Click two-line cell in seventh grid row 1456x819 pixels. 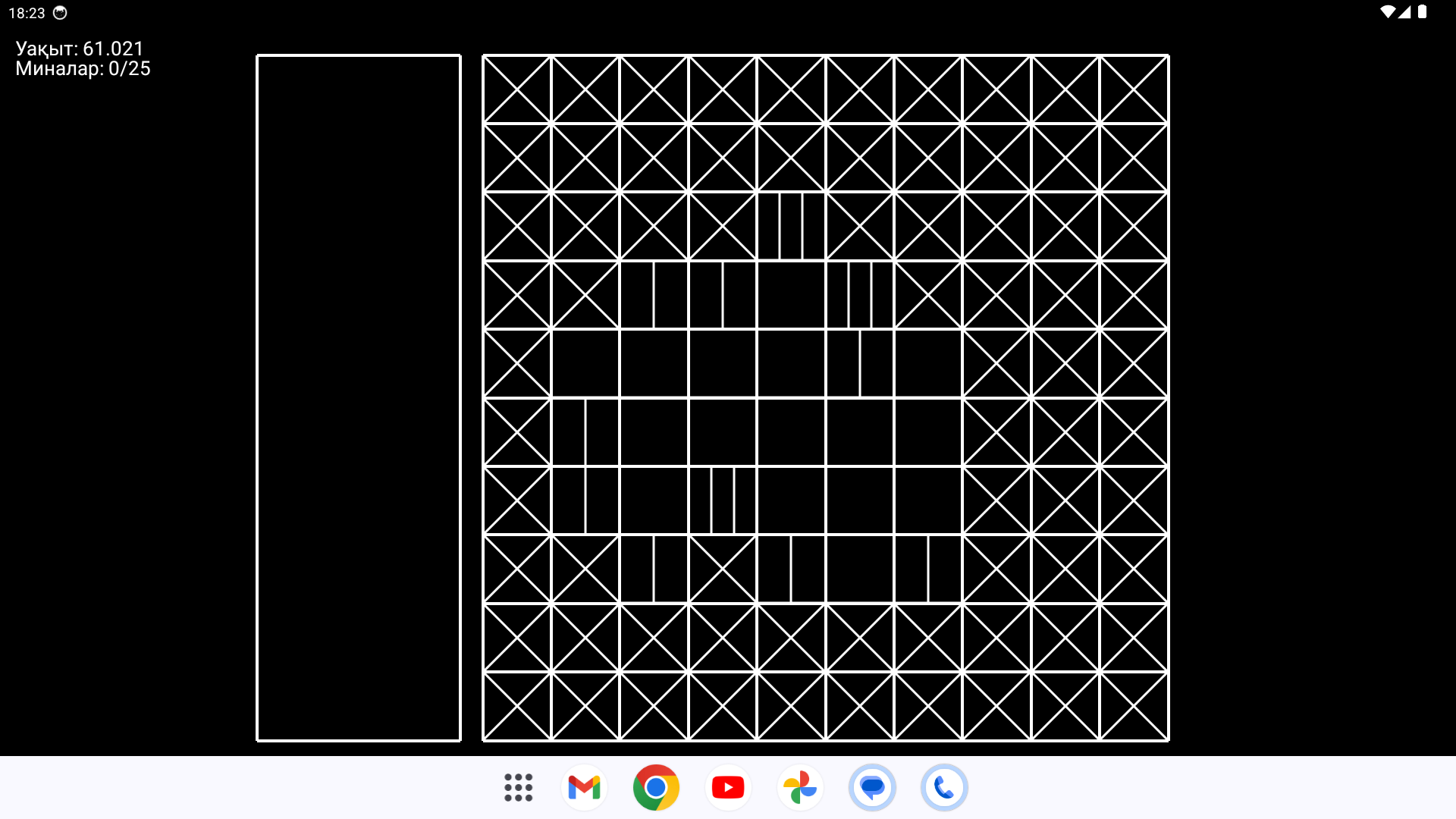[723, 500]
